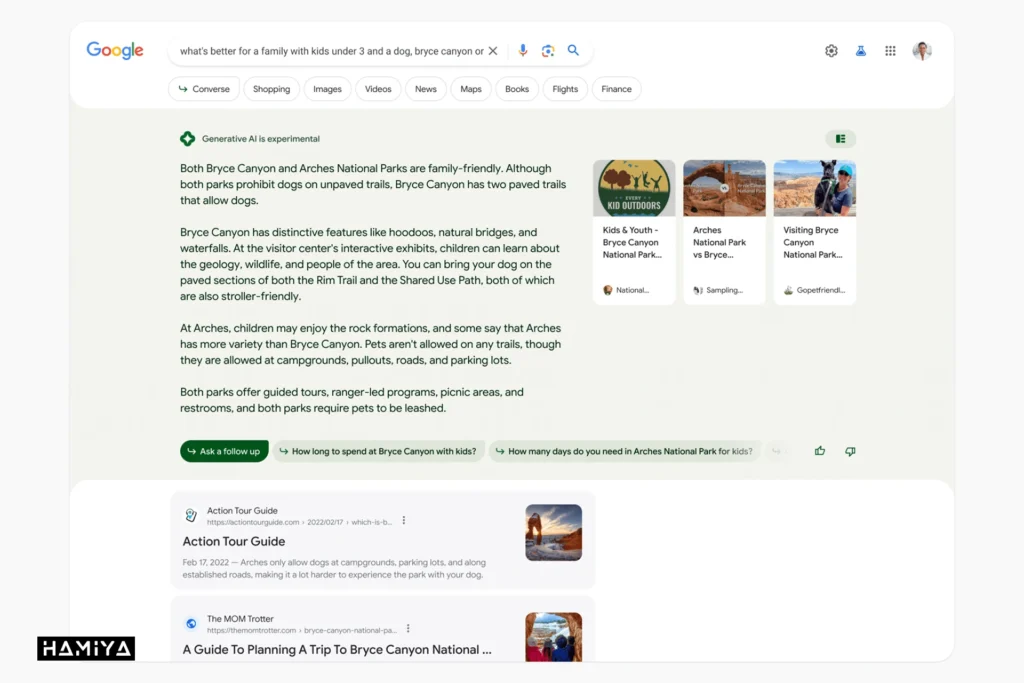Switch to the Books tab

click(517, 89)
